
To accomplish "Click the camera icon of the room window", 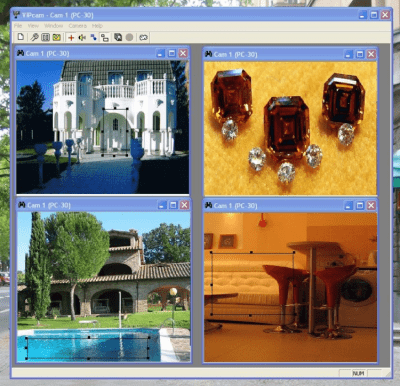I will point(209,205).
